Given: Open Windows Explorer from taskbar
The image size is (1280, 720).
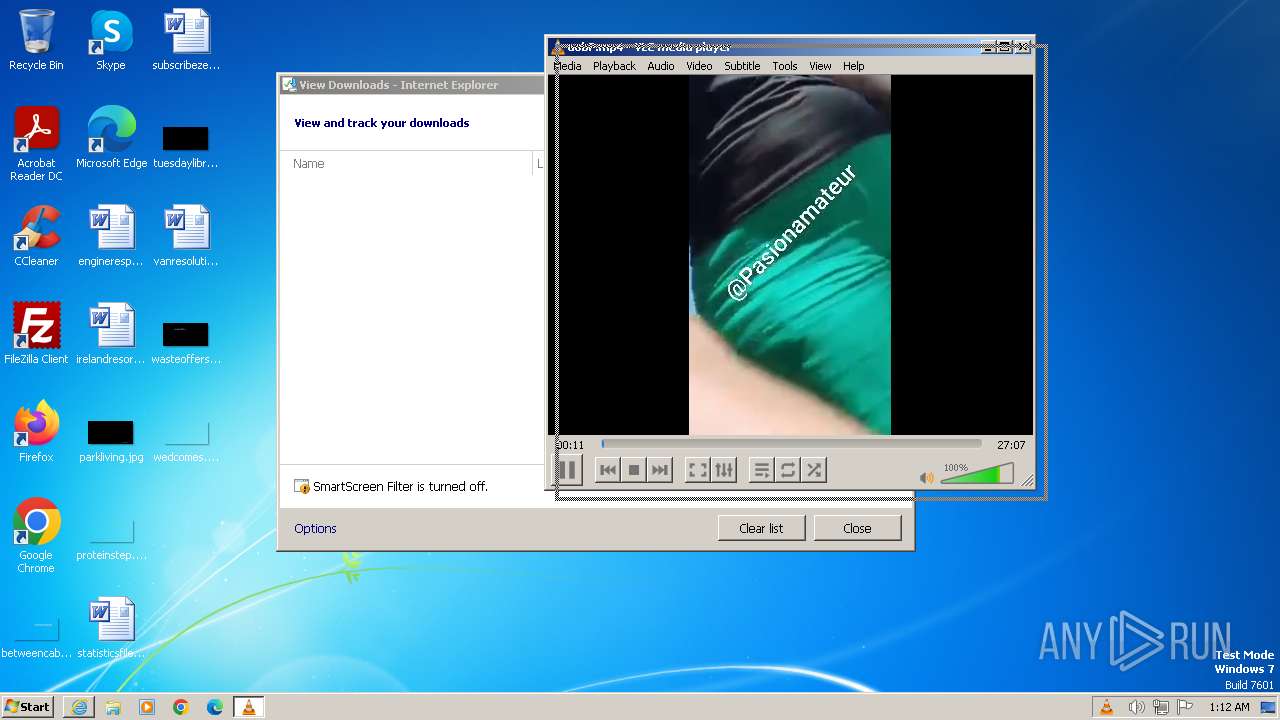Looking at the screenshot, I should click(x=113, y=707).
